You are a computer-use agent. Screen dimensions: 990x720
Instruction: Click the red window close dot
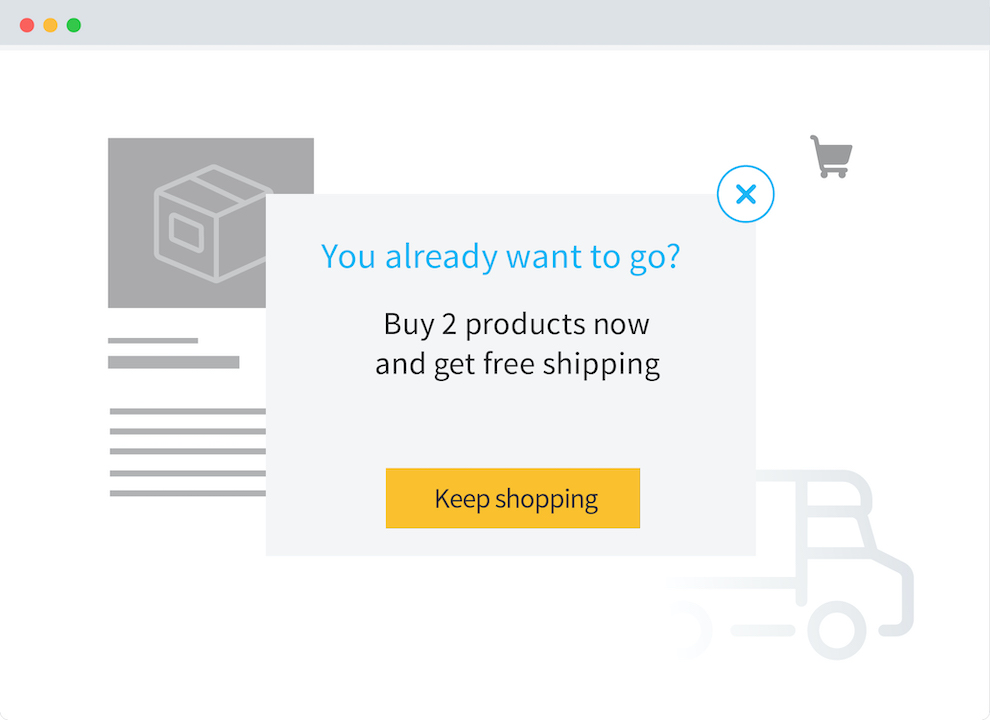pyautogui.click(x=27, y=25)
